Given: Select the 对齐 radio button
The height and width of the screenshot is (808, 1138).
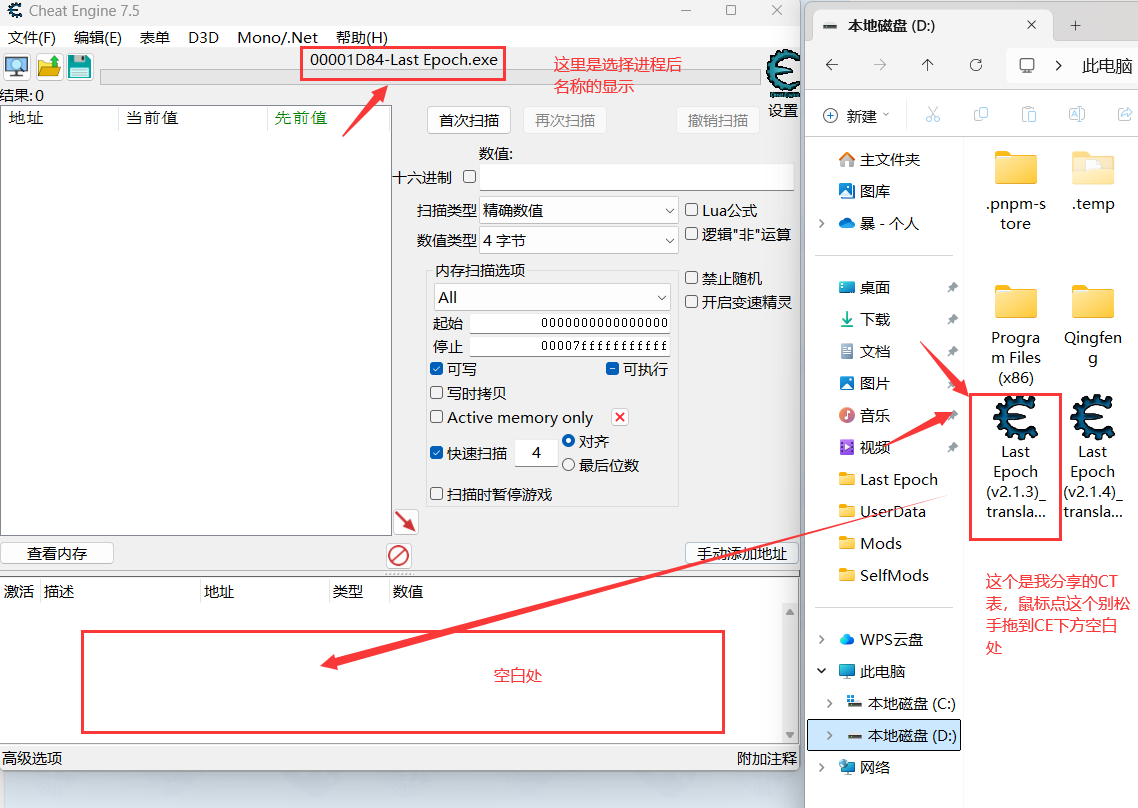Looking at the screenshot, I should click(568, 441).
